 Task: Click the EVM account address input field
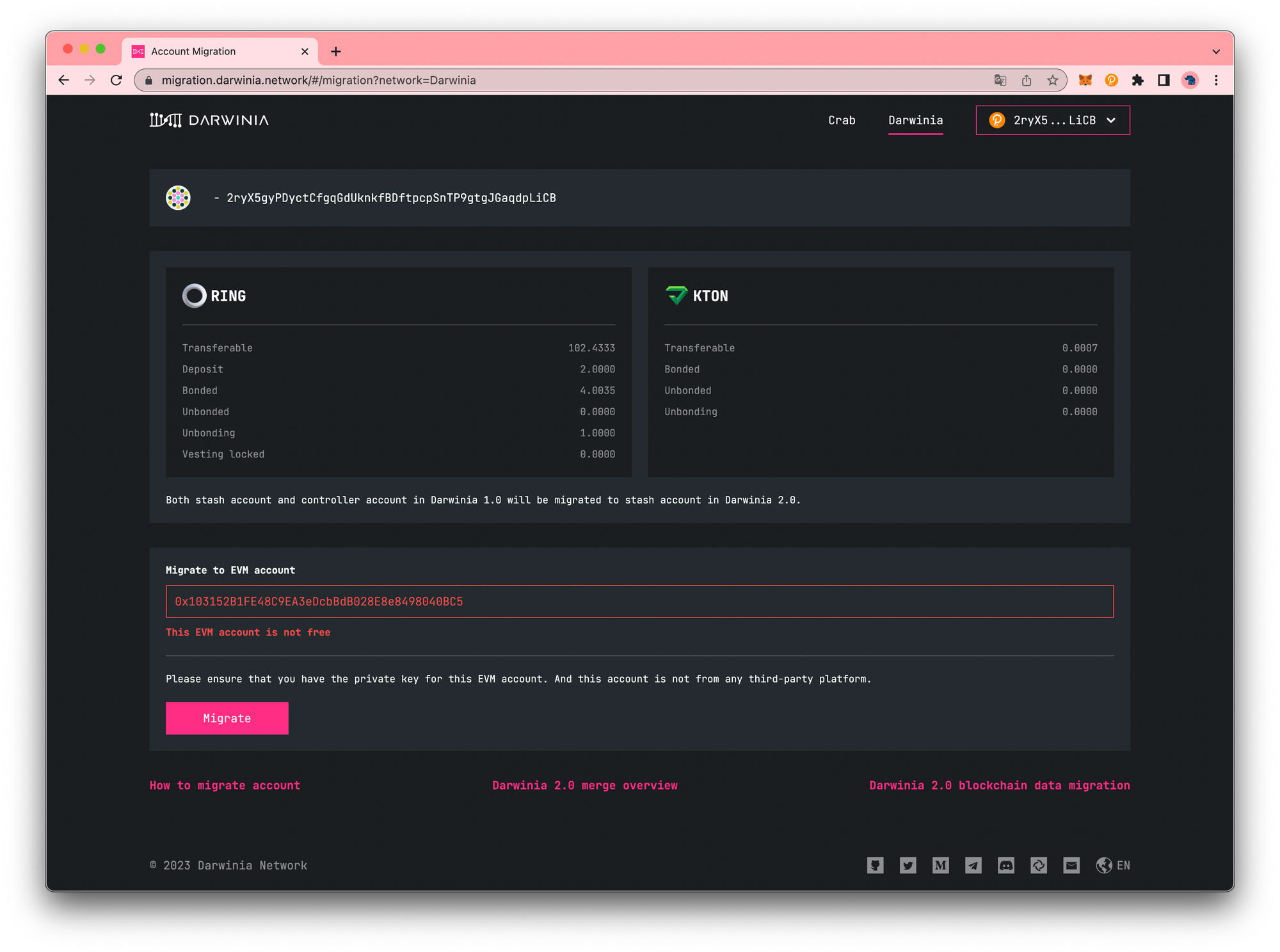[x=639, y=601]
